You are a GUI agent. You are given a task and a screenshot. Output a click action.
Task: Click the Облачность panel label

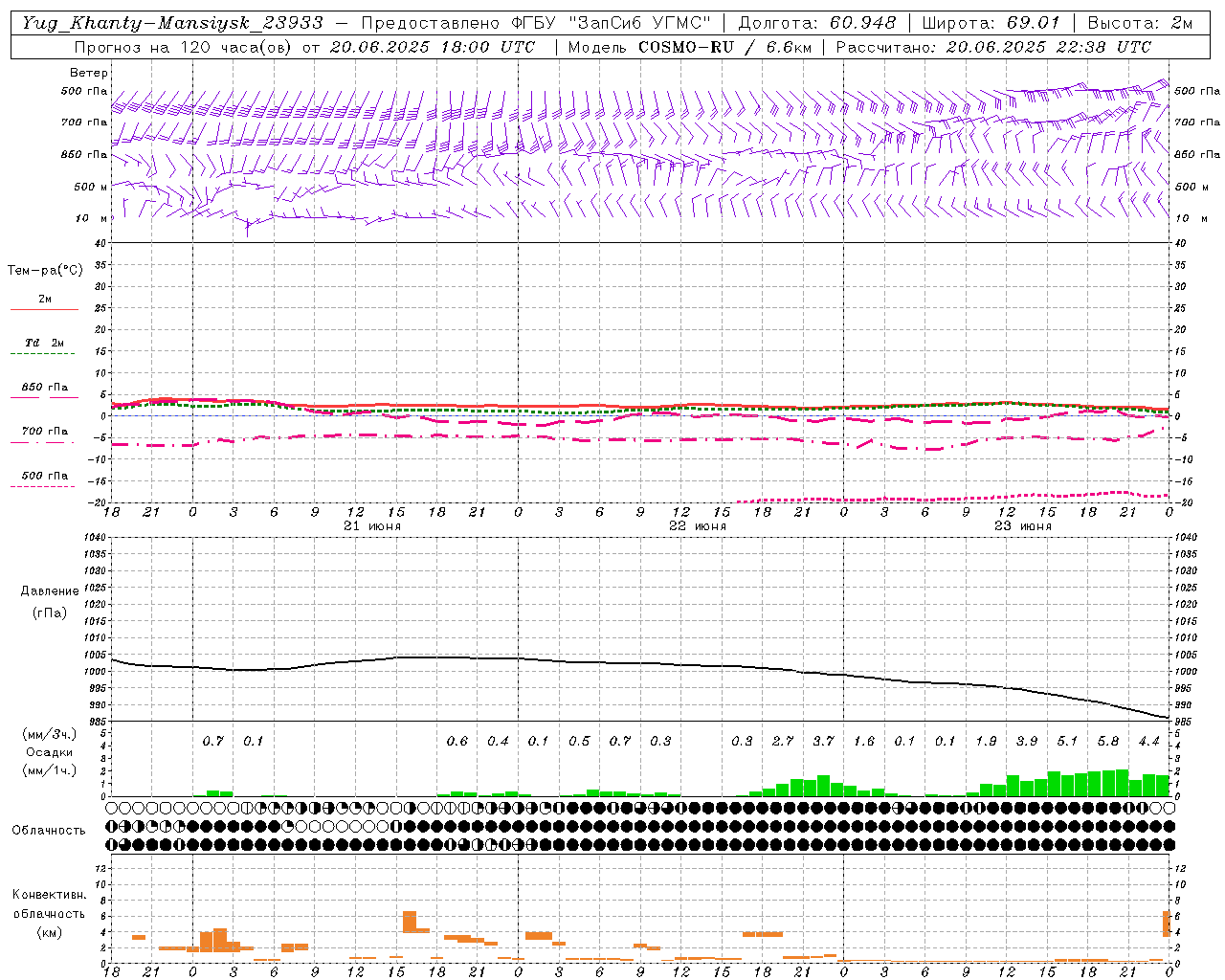(x=49, y=831)
